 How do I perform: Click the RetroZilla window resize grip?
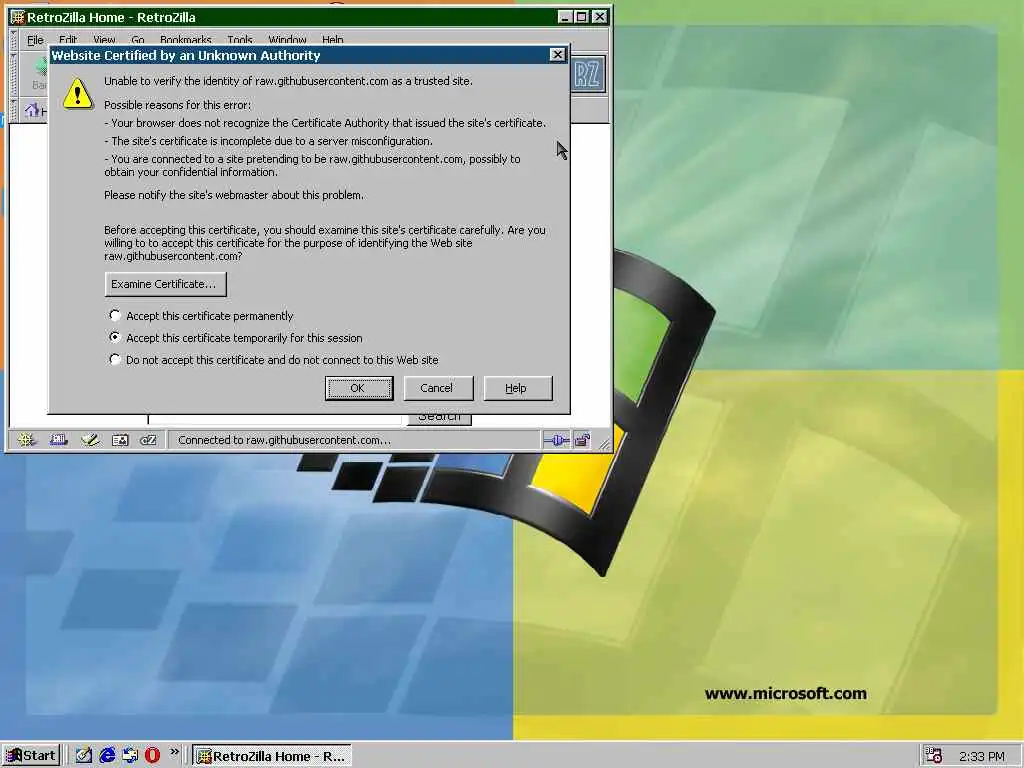pos(603,444)
